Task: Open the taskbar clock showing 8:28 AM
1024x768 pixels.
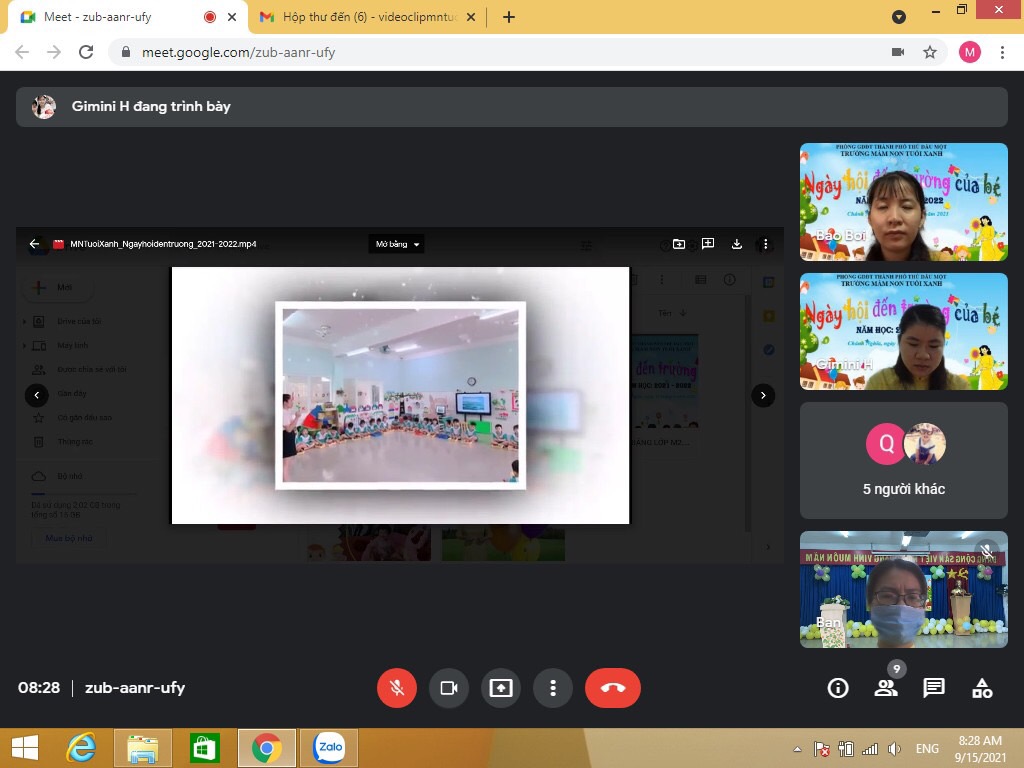Action: pos(980,749)
